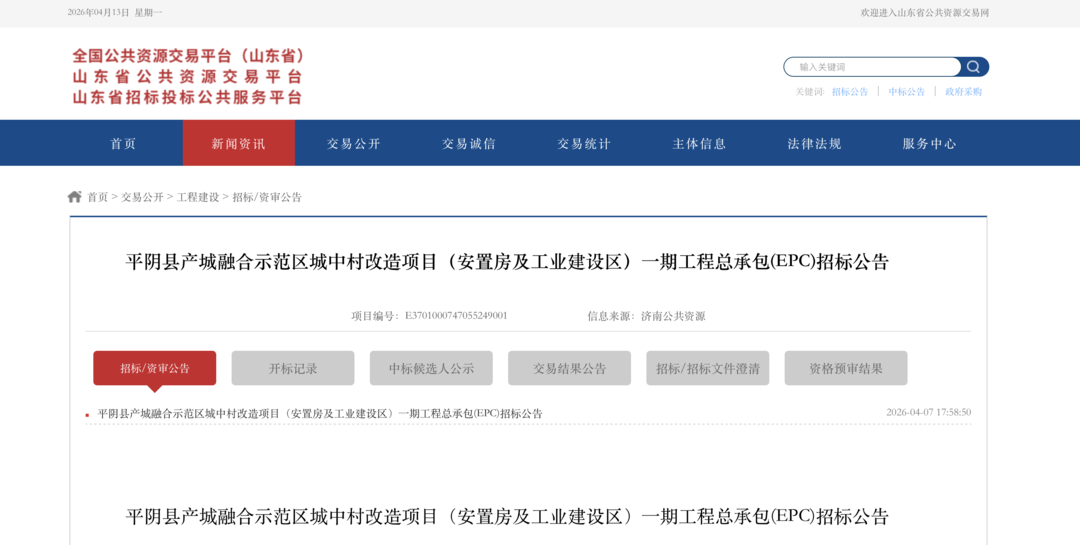This screenshot has height=545, width=1080.
Task: Click 招标公告 keyword link under search
Action: click(x=850, y=92)
